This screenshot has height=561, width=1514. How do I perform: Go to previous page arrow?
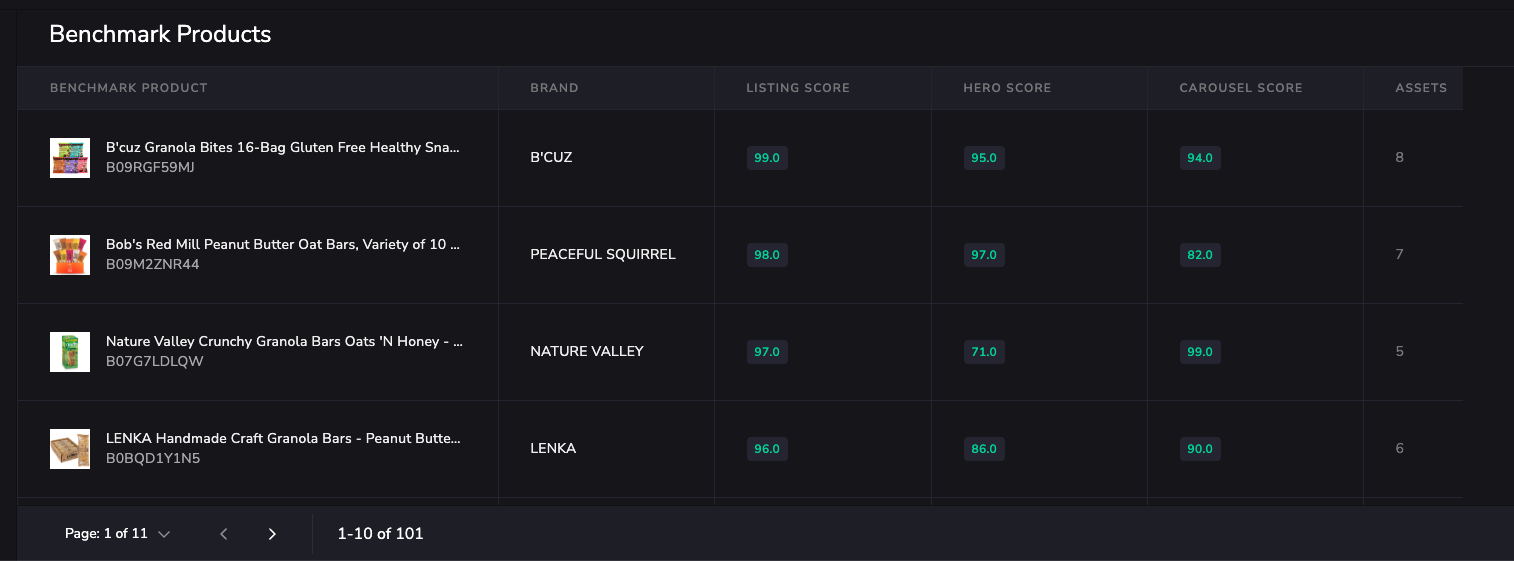coord(224,534)
